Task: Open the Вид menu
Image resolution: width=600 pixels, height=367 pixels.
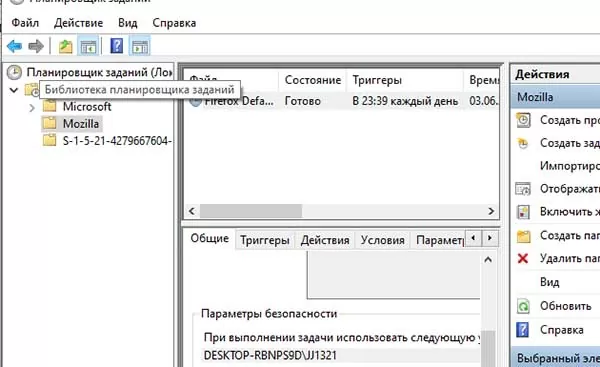Action: (127, 23)
